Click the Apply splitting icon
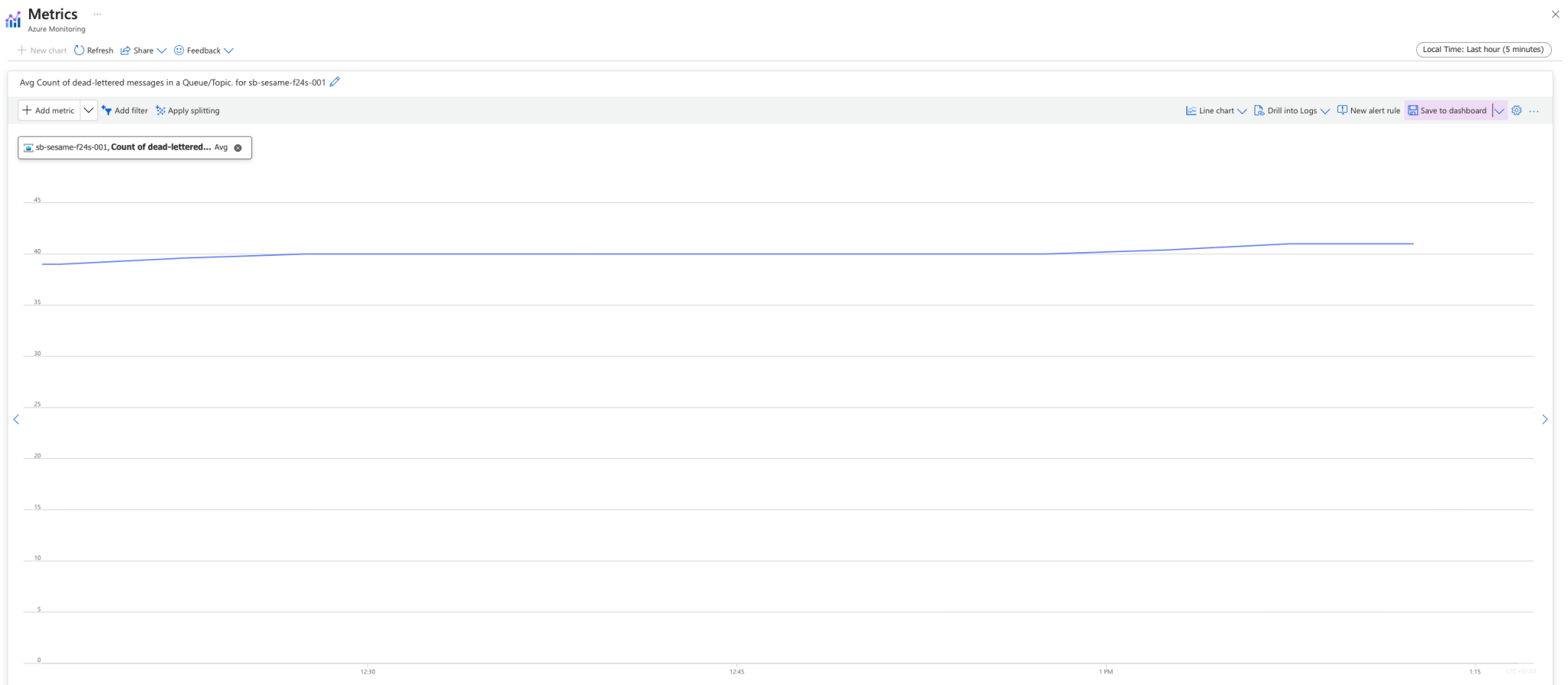Screen dimensions: 1568x685 pyautogui.click(x=160, y=110)
